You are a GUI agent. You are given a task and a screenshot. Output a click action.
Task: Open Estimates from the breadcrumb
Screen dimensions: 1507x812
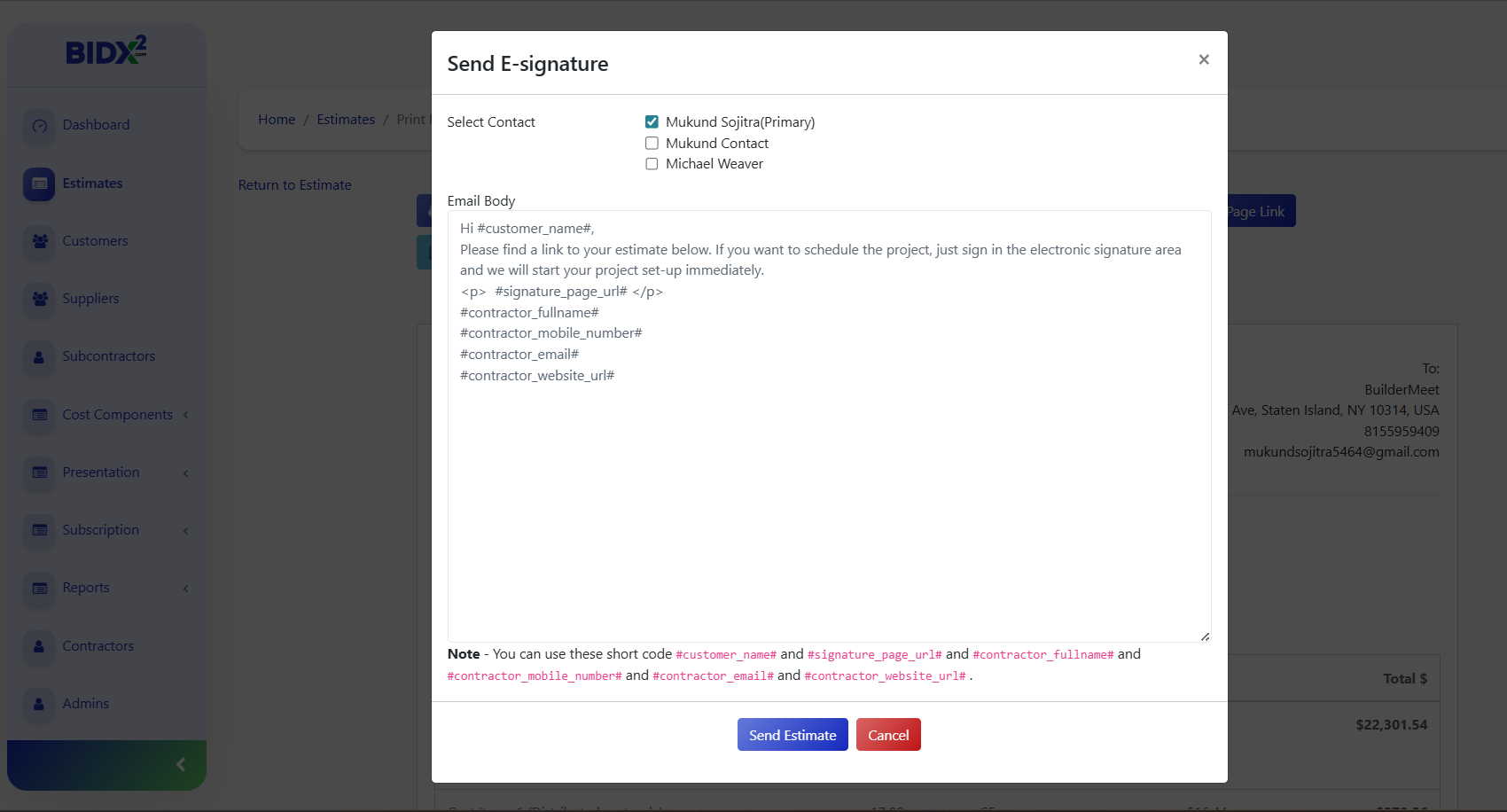coord(346,119)
